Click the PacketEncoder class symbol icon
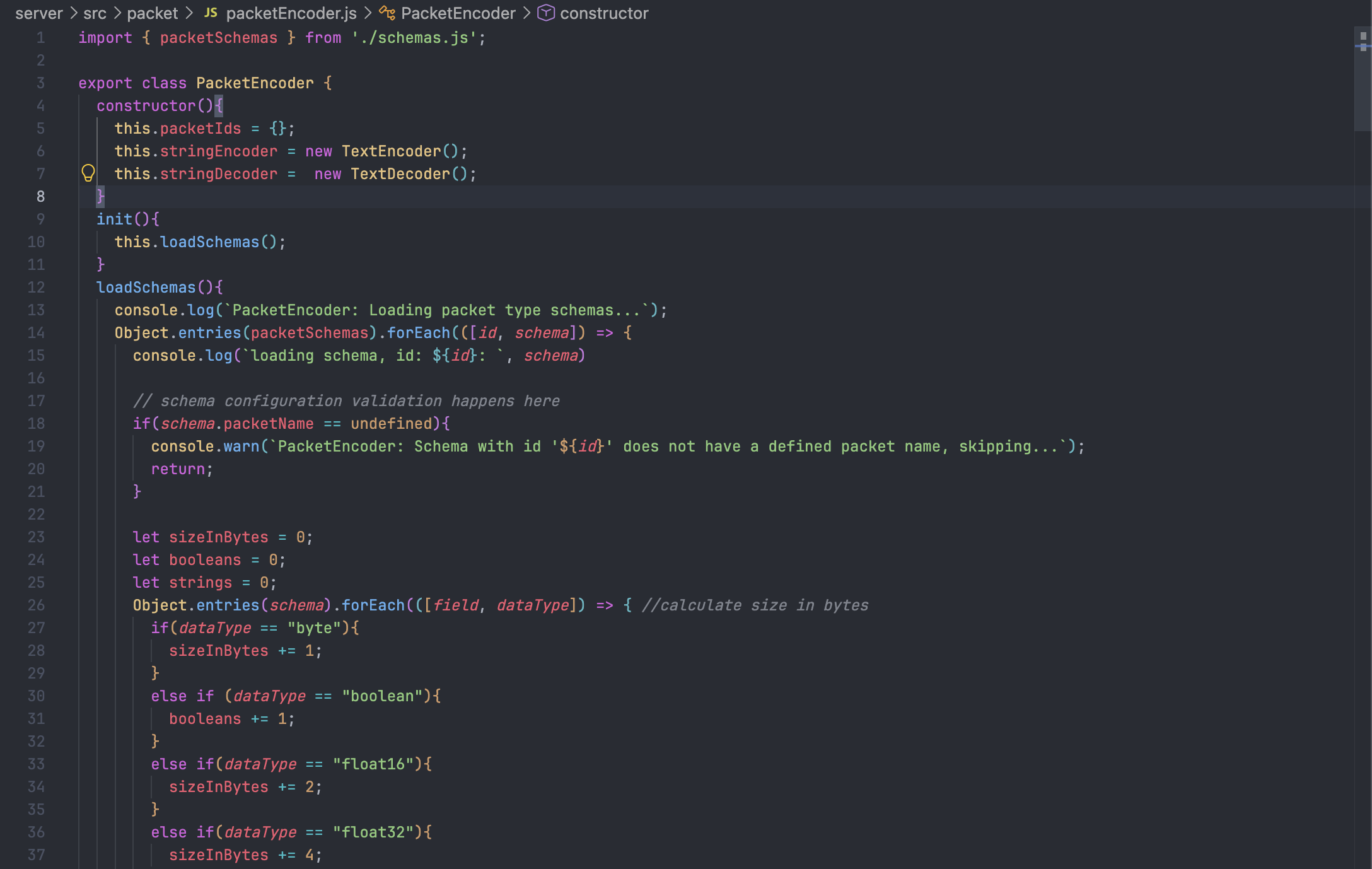1372x869 pixels. pyautogui.click(x=387, y=13)
